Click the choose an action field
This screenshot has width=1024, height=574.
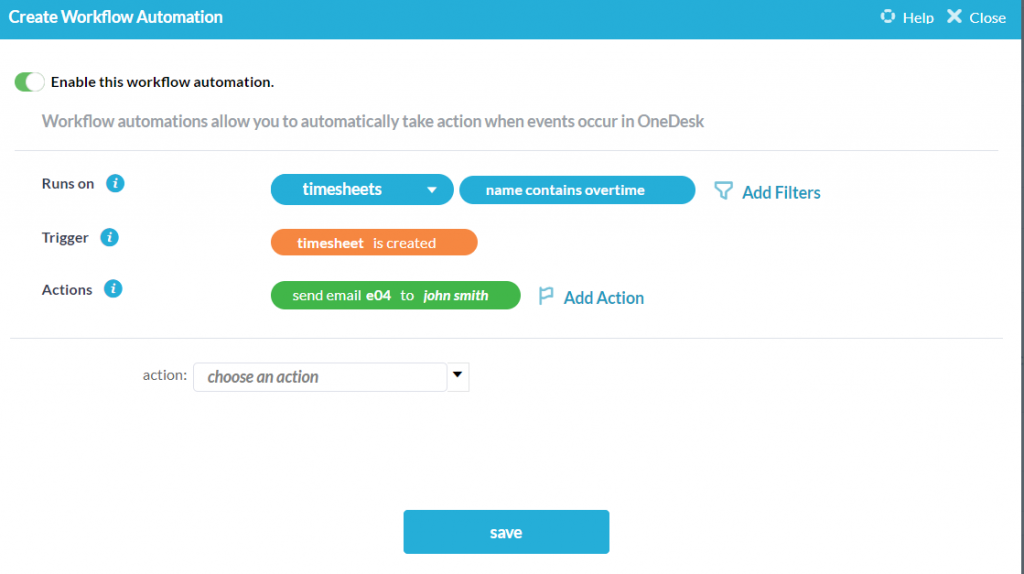[319, 377]
